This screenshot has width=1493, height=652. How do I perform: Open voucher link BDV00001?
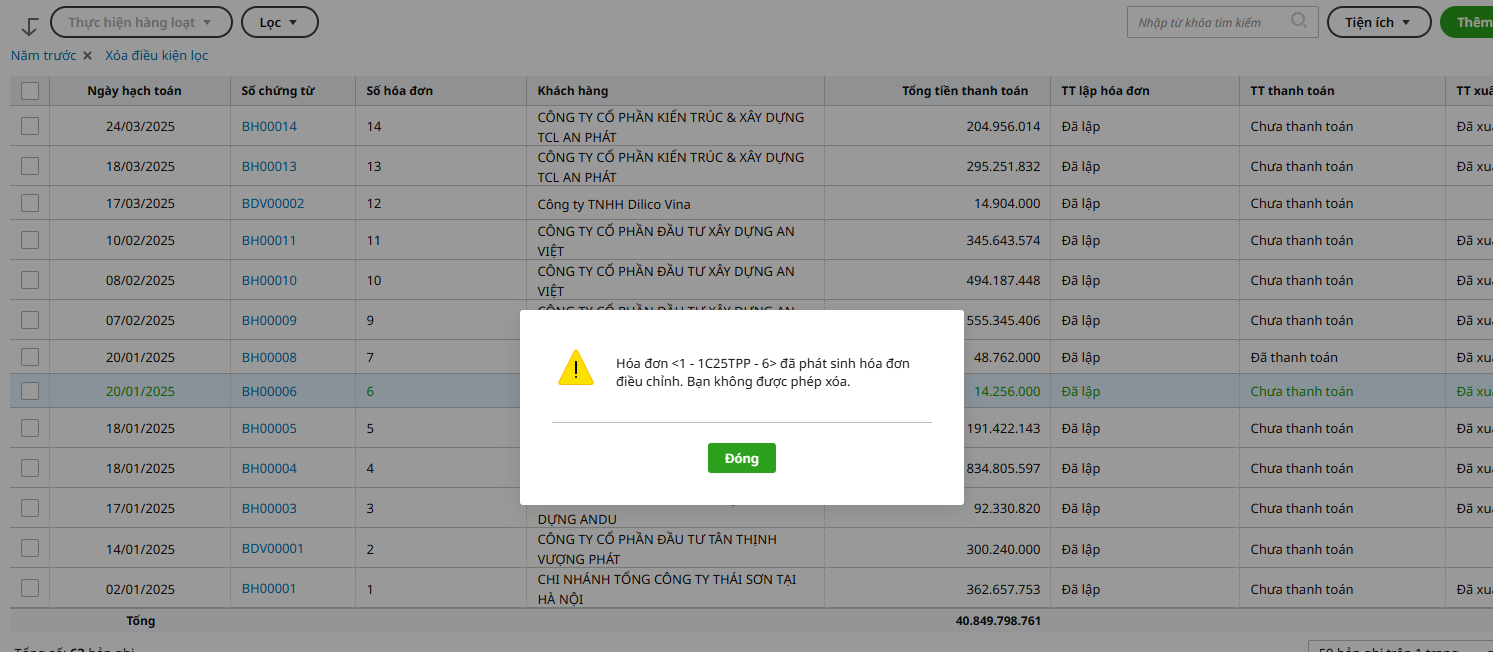tap(272, 548)
